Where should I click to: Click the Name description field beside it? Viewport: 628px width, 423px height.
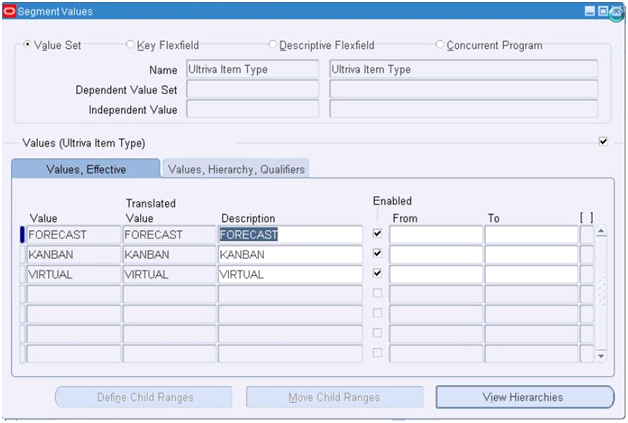click(464, 69)
